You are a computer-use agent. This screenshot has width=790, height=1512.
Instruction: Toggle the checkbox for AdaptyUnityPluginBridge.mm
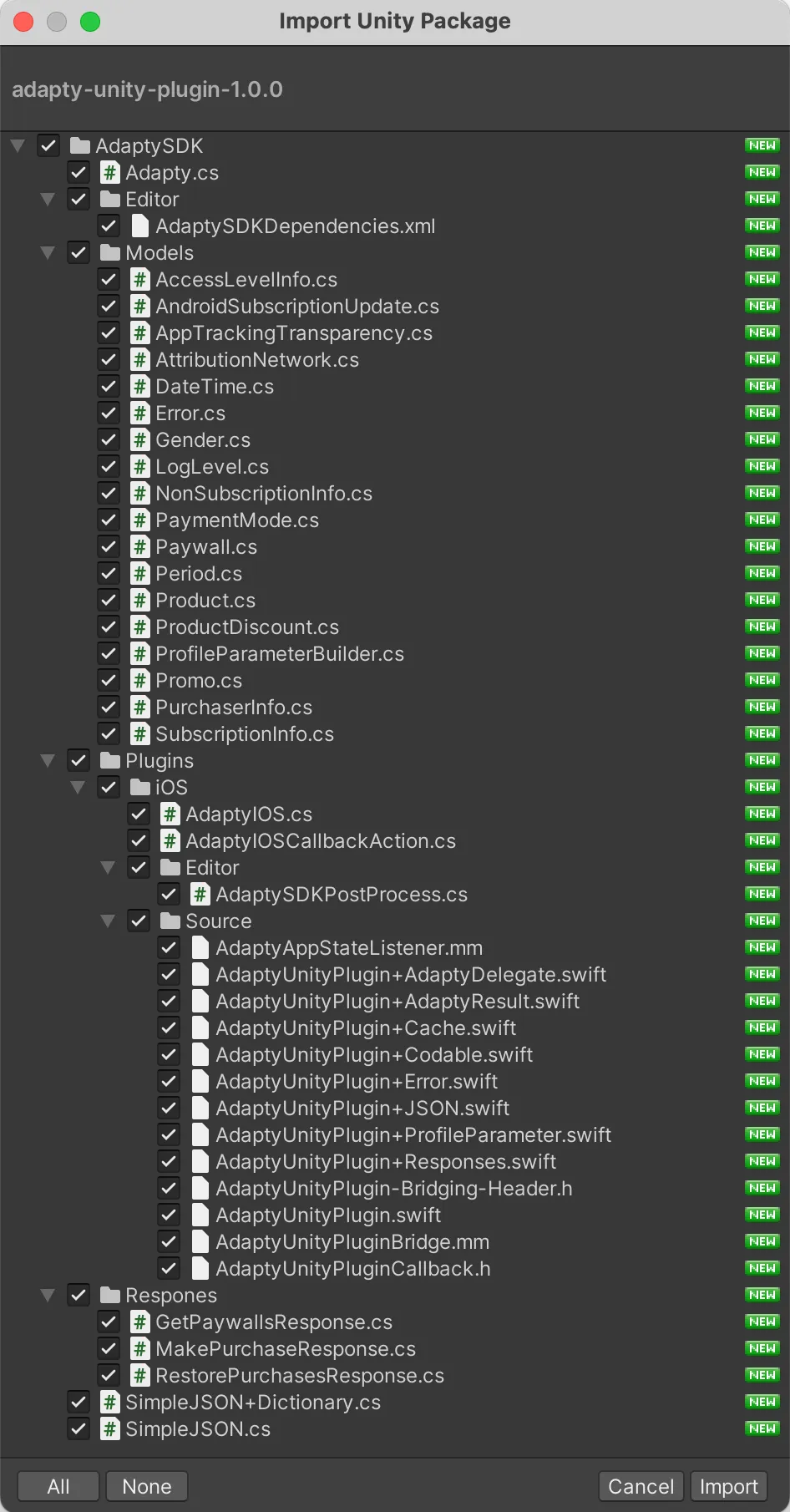[169, 1242]
